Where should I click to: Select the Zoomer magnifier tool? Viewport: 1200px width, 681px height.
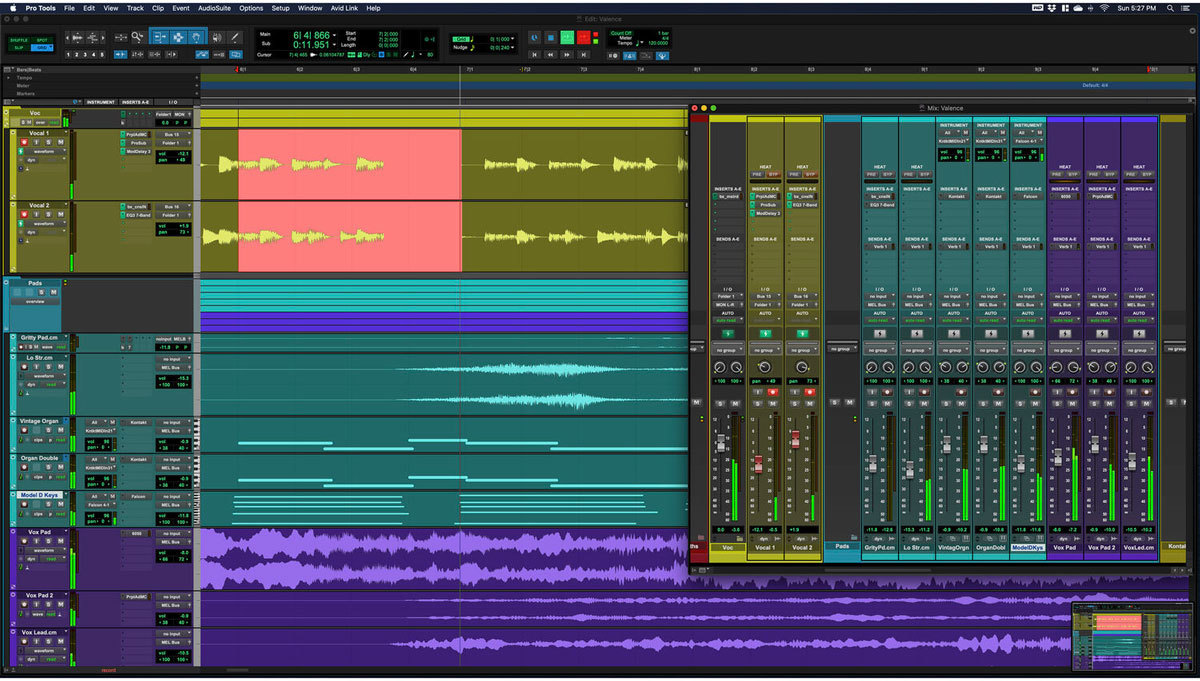[x=137, y=37]
